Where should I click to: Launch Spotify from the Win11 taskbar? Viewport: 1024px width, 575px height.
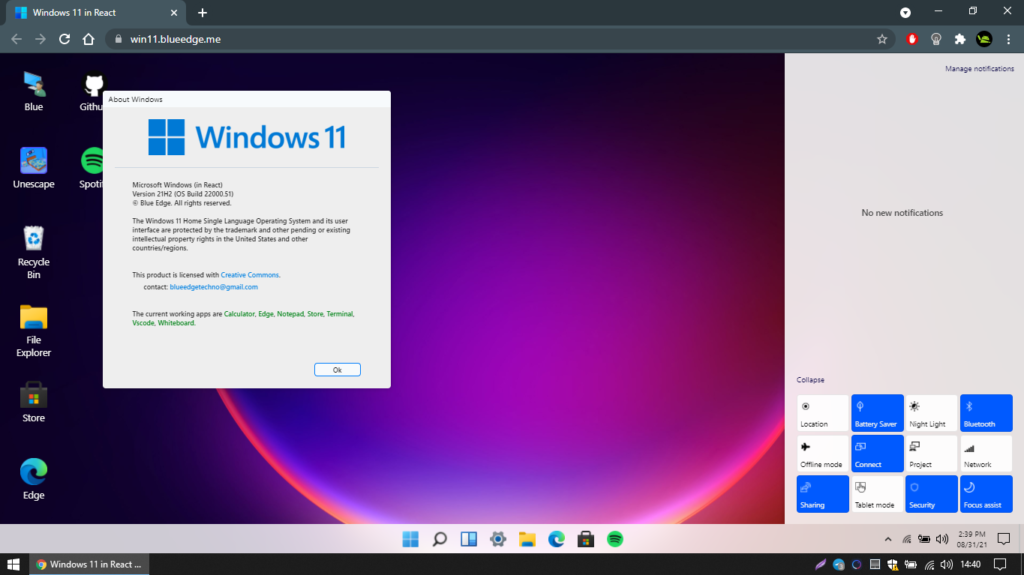pos(615,539)
